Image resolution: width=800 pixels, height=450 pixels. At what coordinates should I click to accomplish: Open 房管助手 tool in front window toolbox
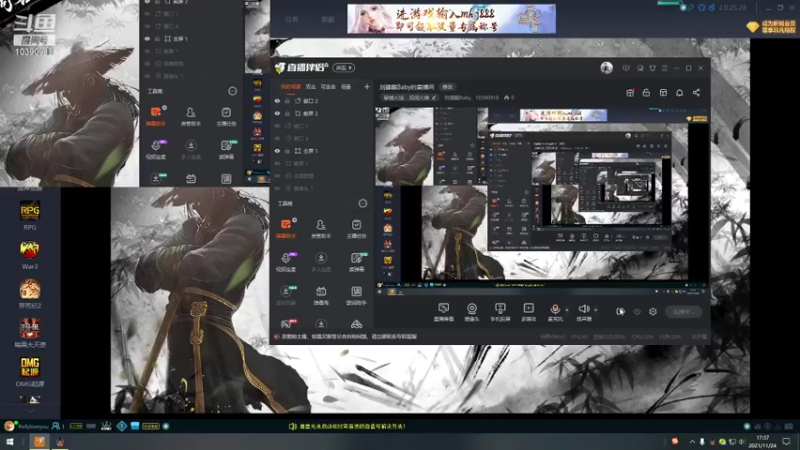[320, 228]
